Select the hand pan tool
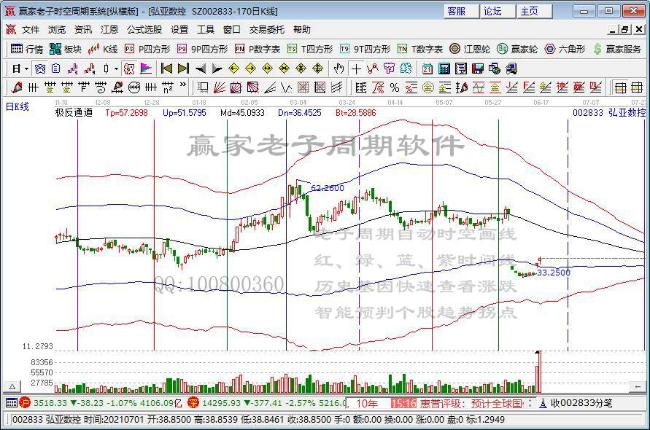The width and height of the screenshot is (650, 430). (x=339, y=68)
